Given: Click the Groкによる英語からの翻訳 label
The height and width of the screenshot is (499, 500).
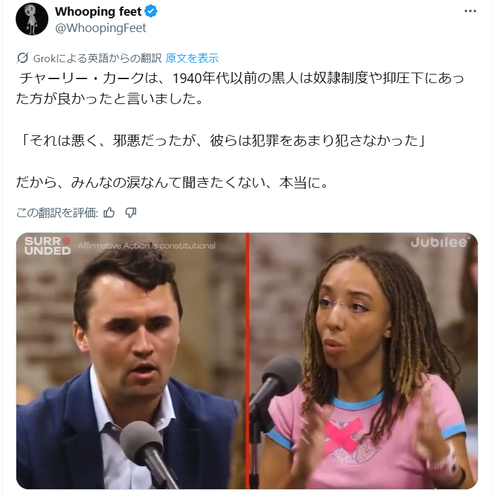Looking at the screenshot, I should click(x=97, y=58).
